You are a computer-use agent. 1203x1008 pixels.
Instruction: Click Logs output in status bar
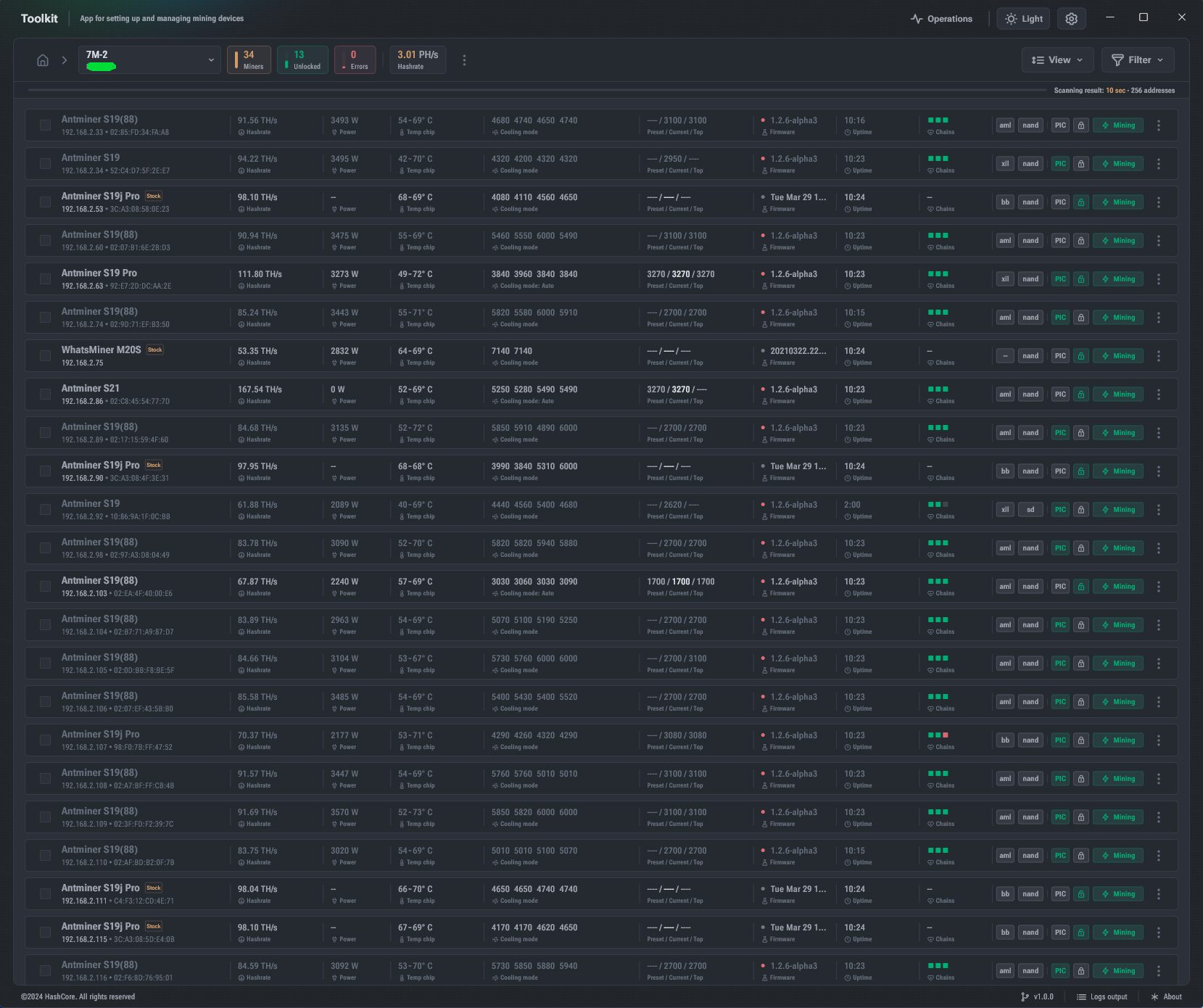(x=1101, y=996)
